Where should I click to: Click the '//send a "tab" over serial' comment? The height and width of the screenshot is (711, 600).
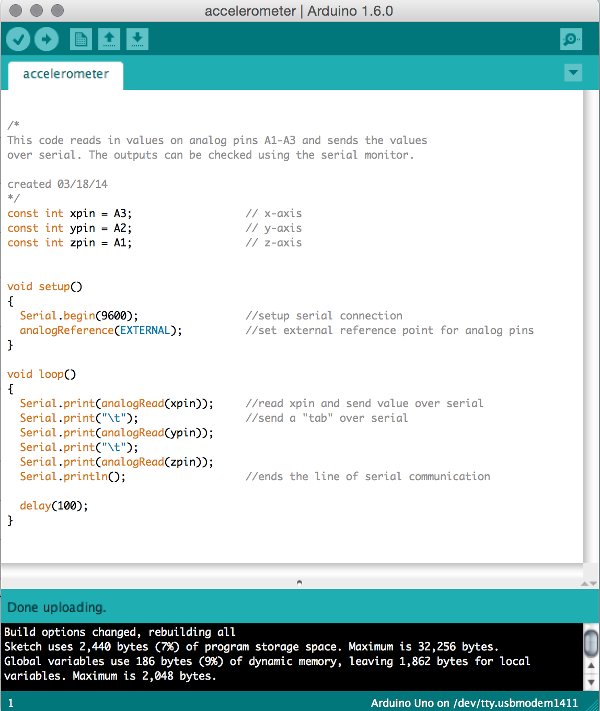(327, 418)
